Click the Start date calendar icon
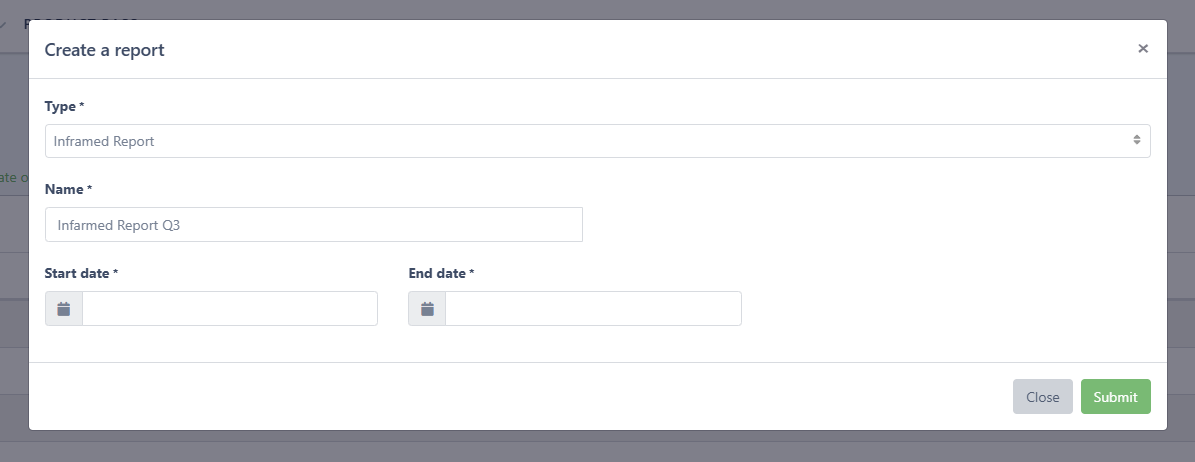 click(64, 309)
